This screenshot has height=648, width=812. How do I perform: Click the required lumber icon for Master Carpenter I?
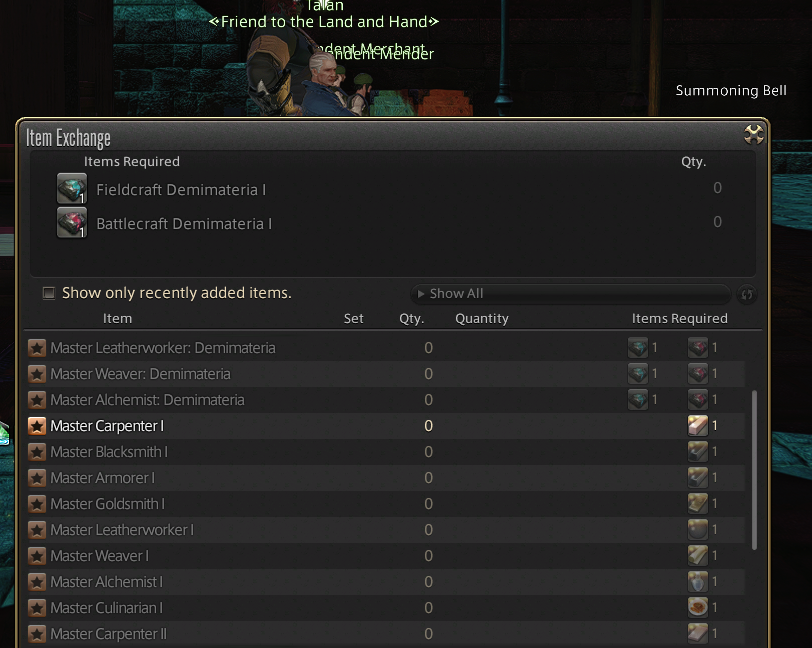698,426
